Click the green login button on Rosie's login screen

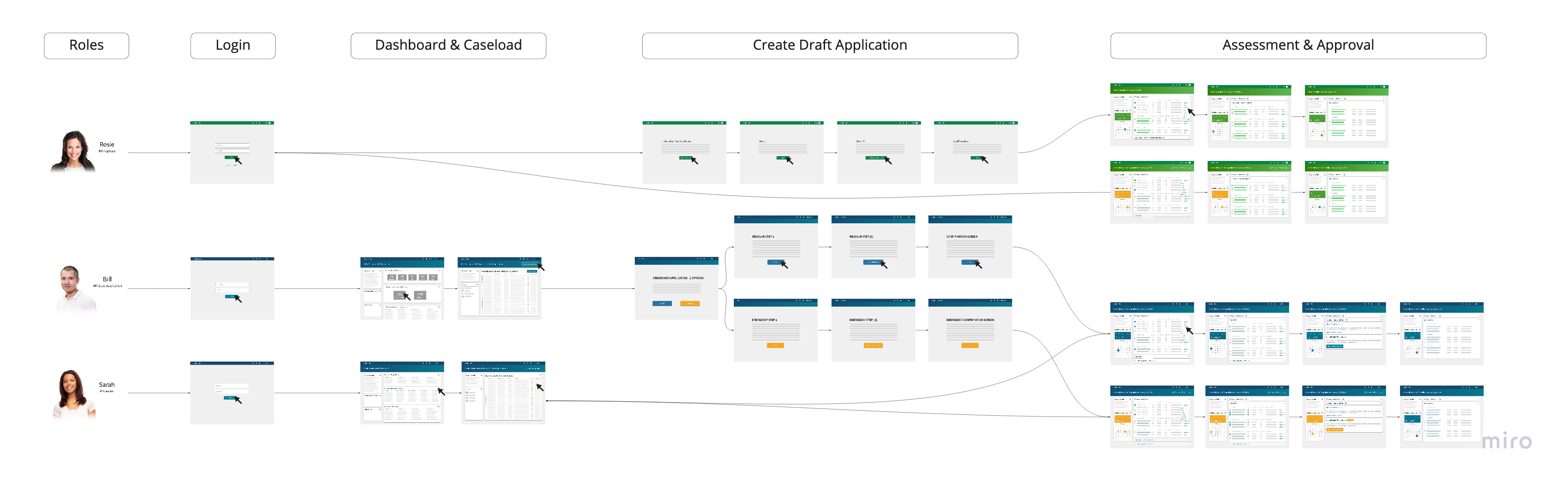[x=231, y=157]
